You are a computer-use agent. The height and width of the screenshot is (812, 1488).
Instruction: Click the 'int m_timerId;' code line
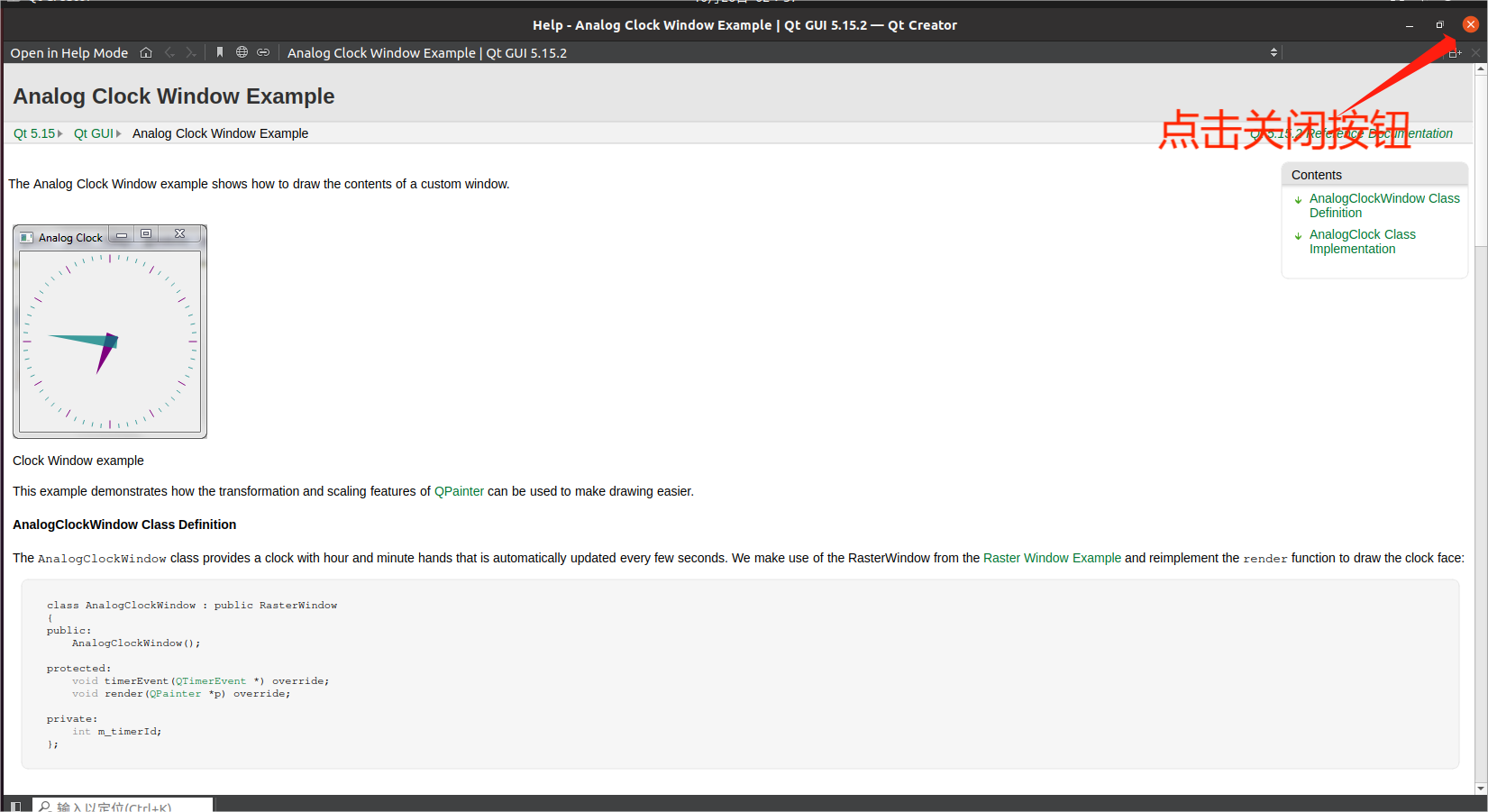(117, 732)
